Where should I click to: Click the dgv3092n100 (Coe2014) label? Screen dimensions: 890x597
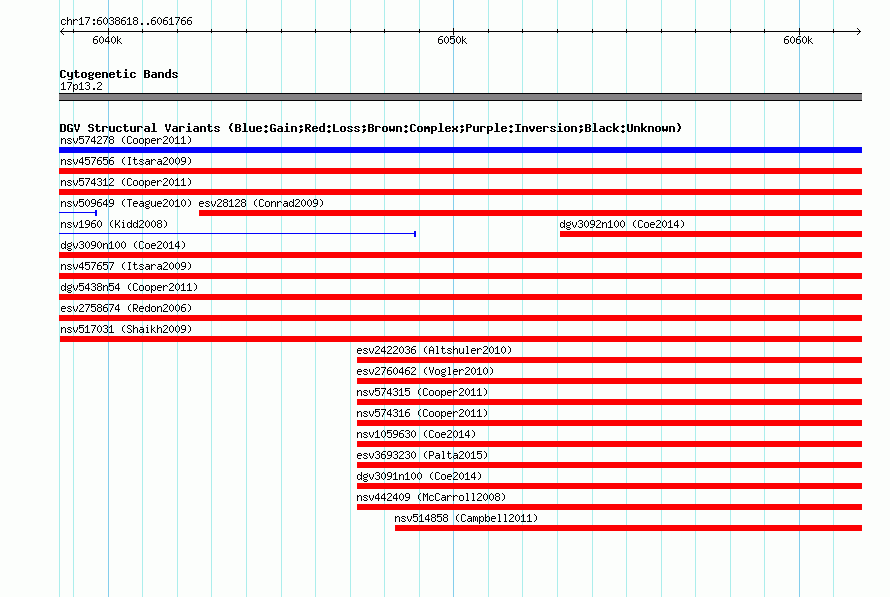pyautogui.click(x=622, y=224)
